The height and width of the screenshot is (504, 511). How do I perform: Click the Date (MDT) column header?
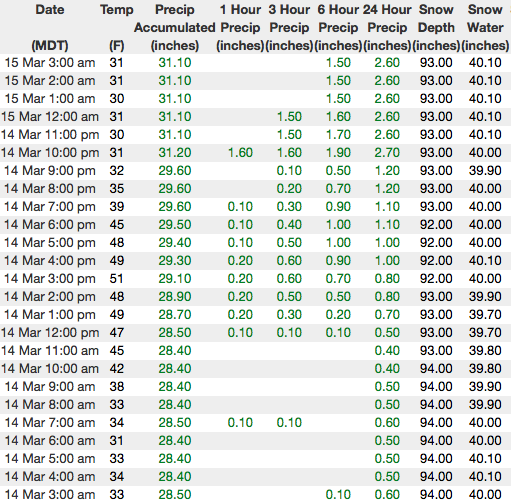pos(50,27)
